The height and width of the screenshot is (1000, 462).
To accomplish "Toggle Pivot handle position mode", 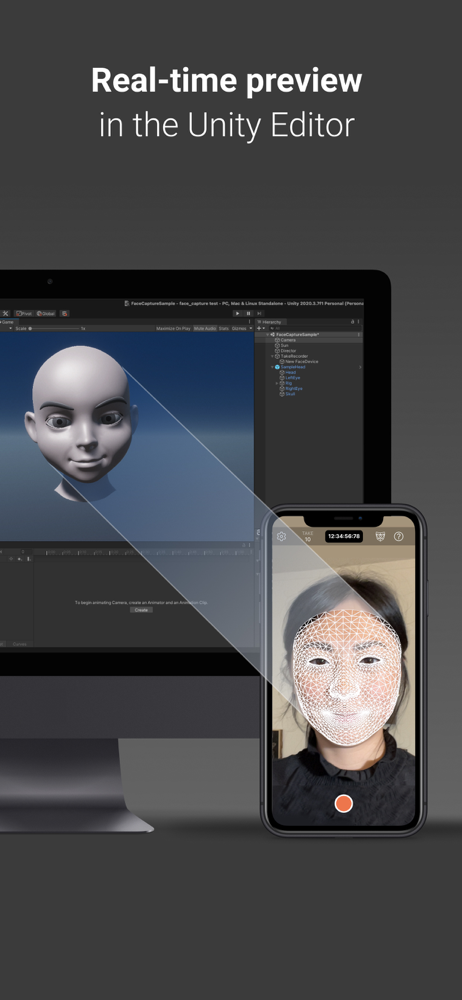I will pyautogui.click(x=24, y=314).
